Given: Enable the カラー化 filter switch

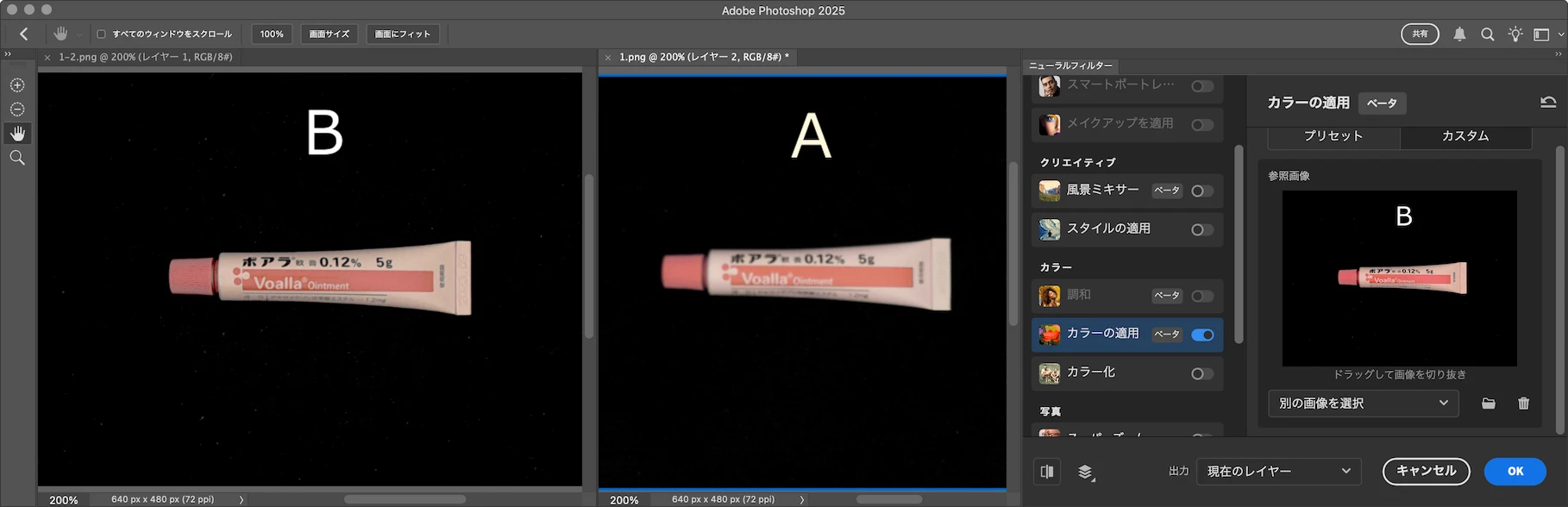Looking at the screenshot, I should [1202, 374].
